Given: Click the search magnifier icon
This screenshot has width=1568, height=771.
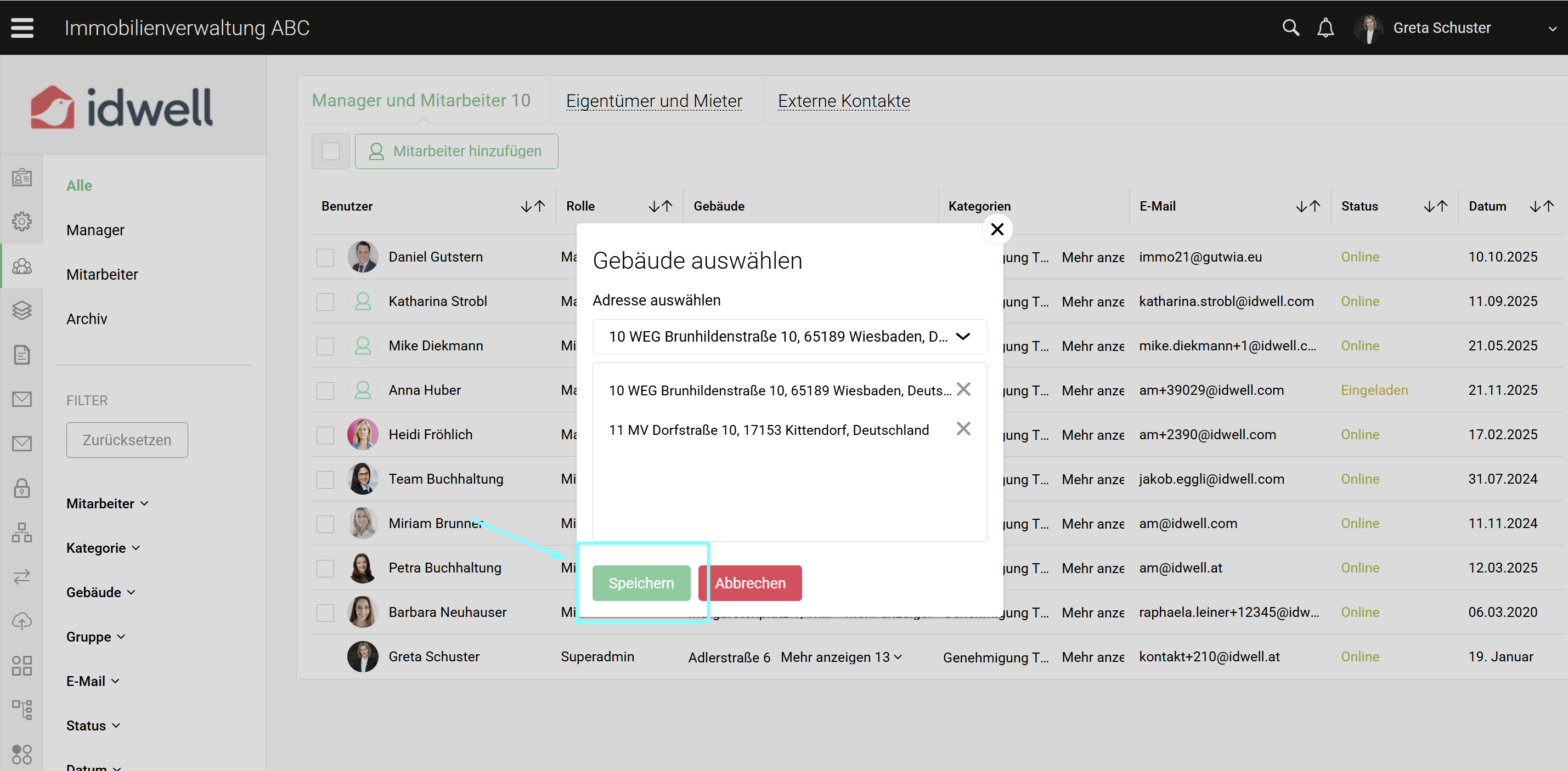Looking at the screenshot, I should (1290, 27).
